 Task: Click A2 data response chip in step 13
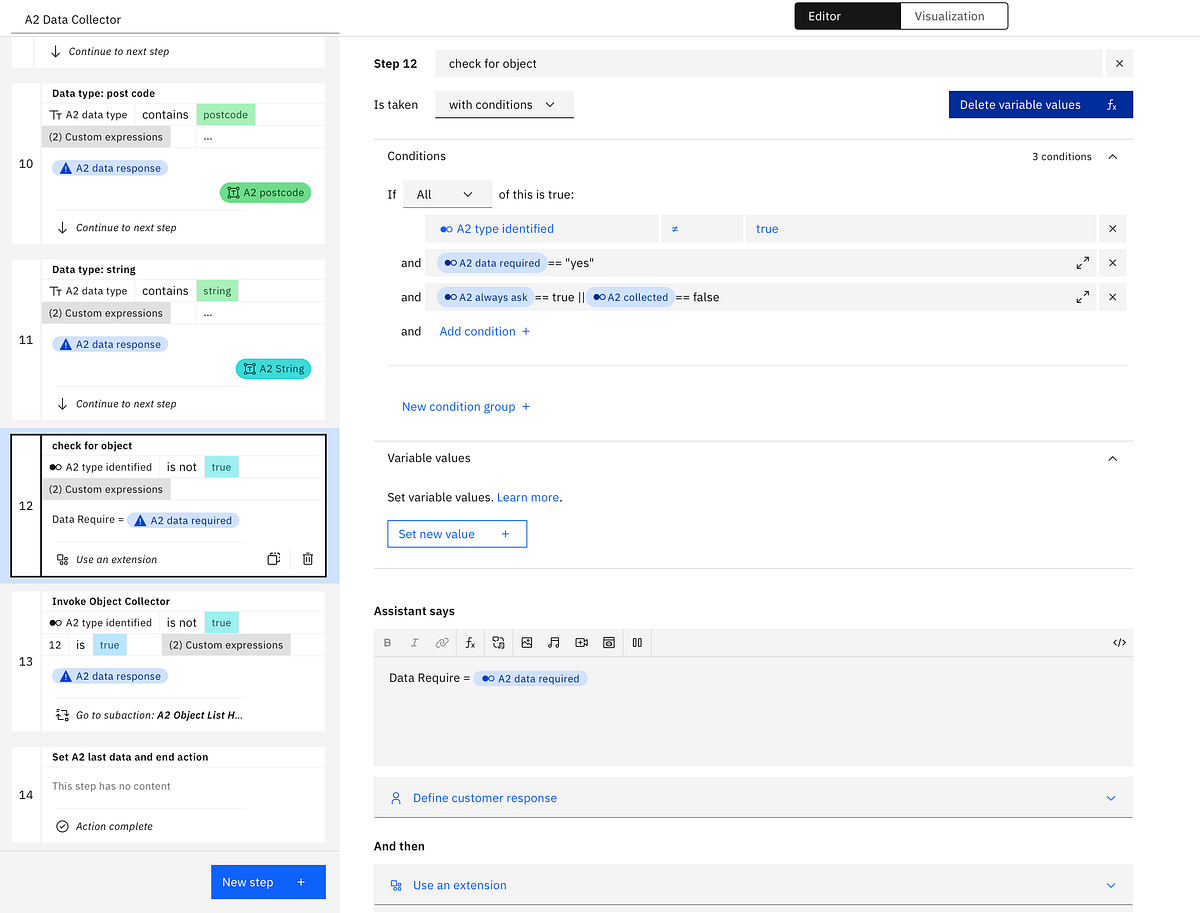(x=110, y=676)
